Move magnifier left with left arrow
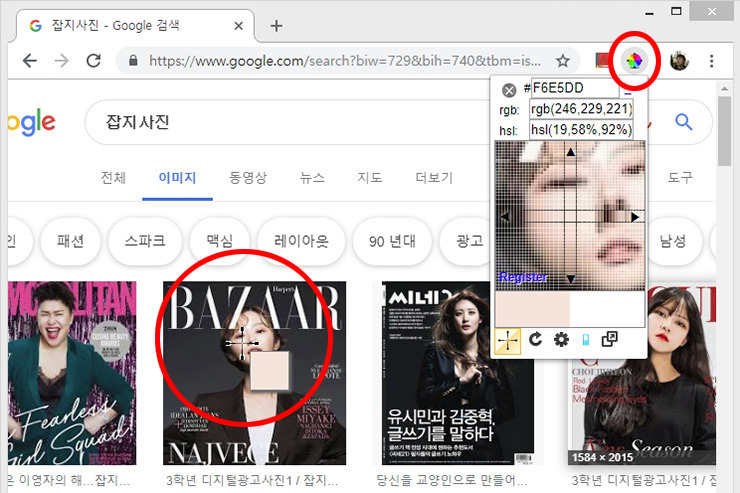The height and width of the screenshot is (493, 740). (505, 217)
